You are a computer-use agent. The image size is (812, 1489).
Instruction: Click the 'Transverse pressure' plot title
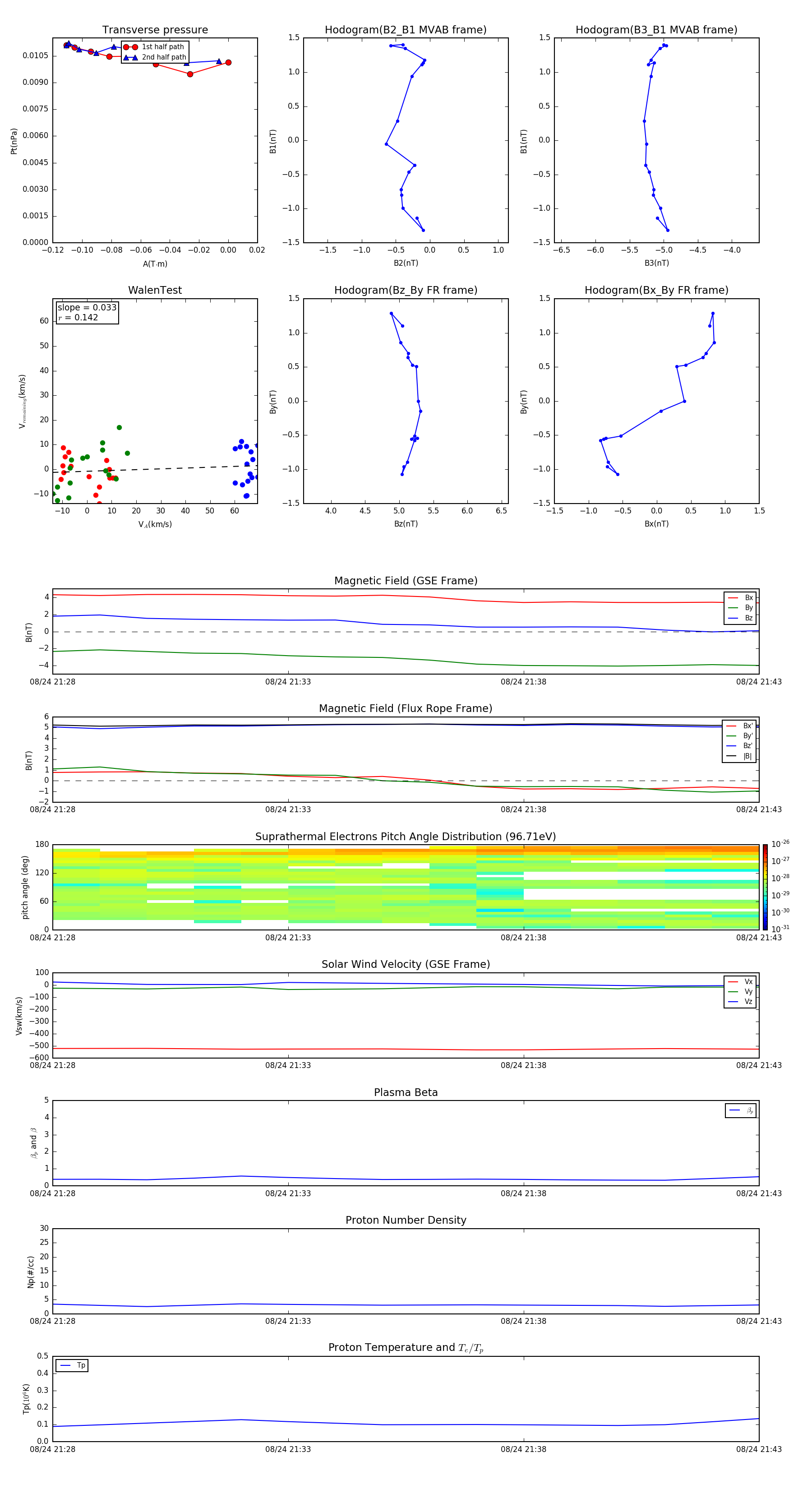(x=155, y=30)
